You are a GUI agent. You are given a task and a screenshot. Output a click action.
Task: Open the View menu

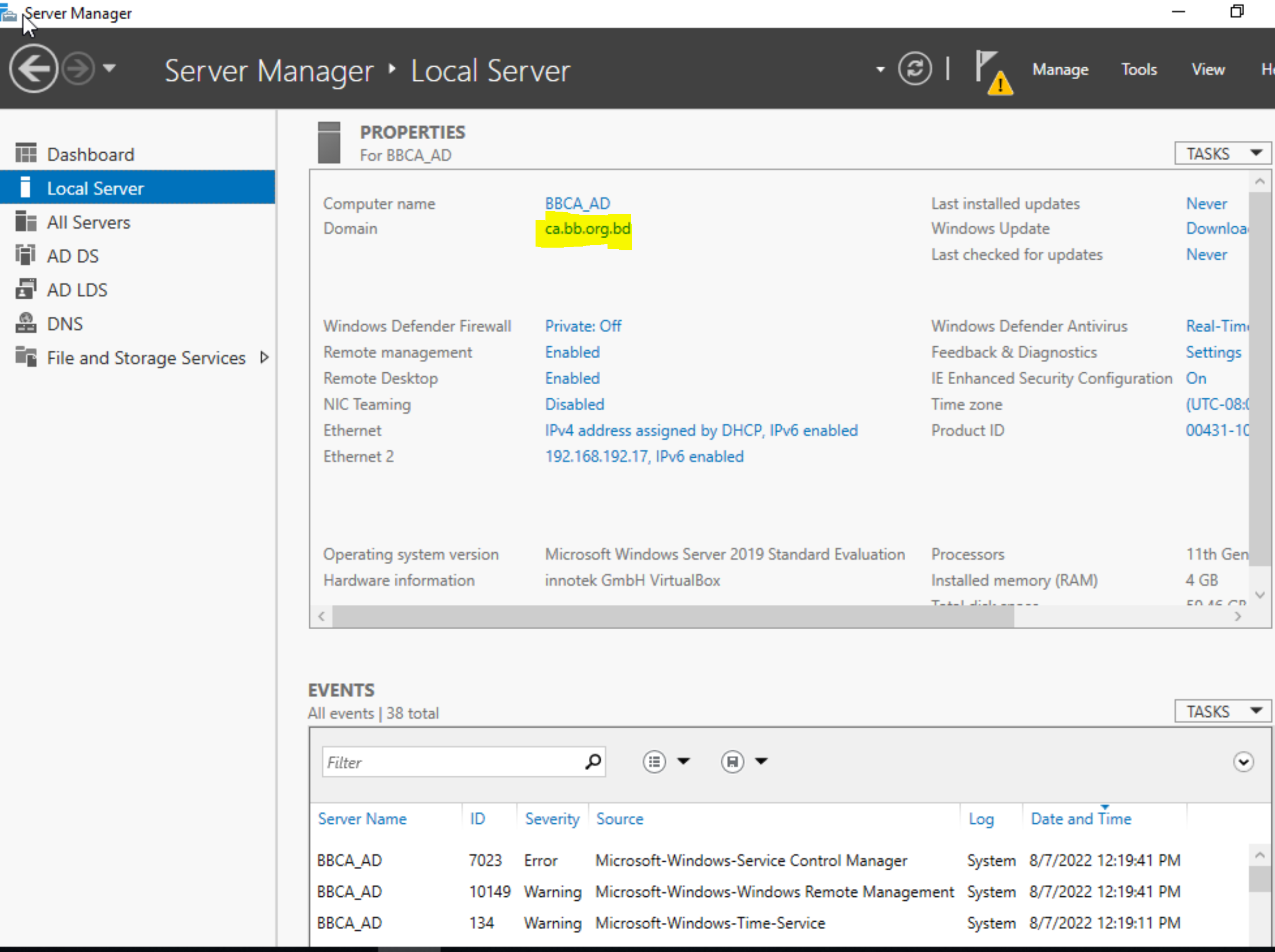point(1208,70)
